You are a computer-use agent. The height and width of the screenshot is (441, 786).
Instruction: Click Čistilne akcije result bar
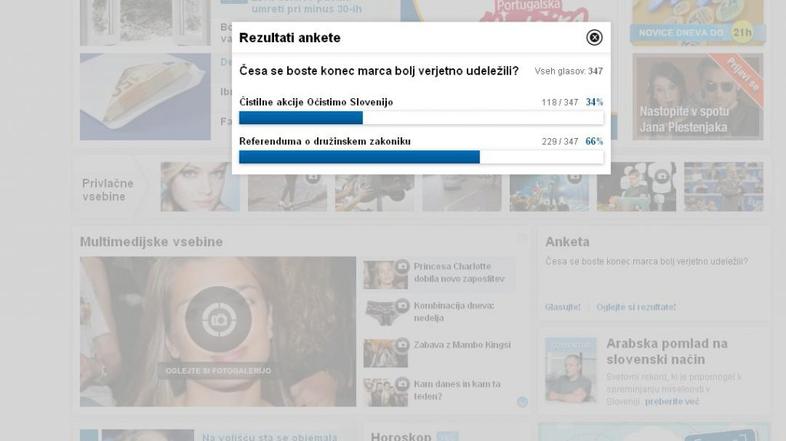point(421,118)
